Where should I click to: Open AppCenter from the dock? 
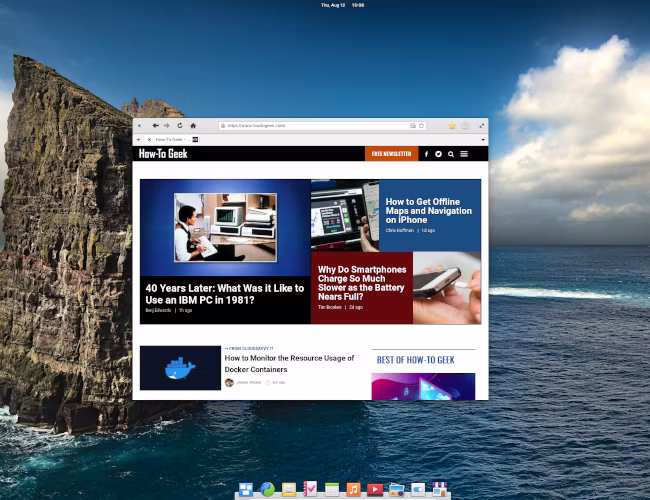pos(439,489)
